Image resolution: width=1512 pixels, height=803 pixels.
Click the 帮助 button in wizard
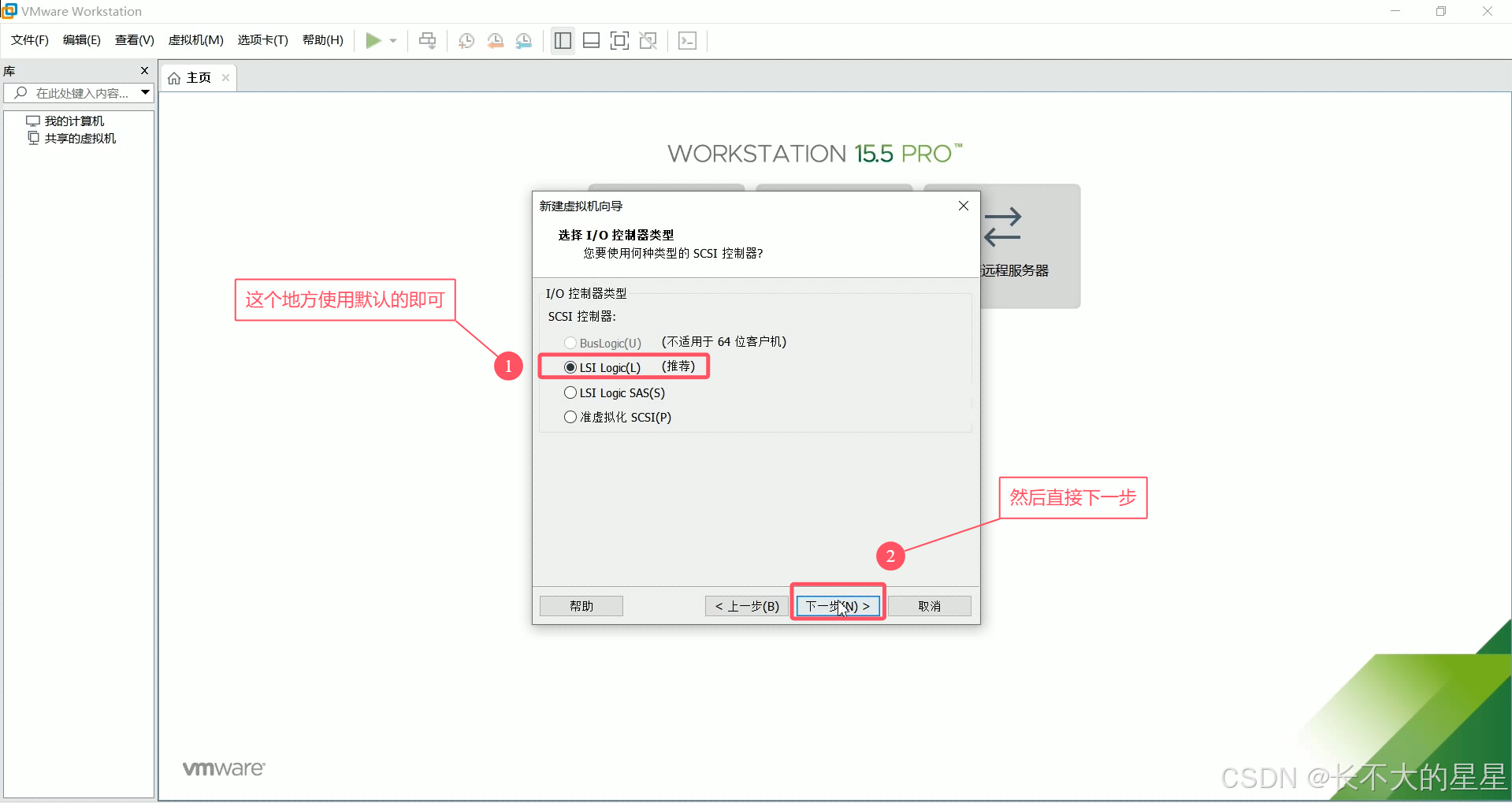(x=581, y=606)
